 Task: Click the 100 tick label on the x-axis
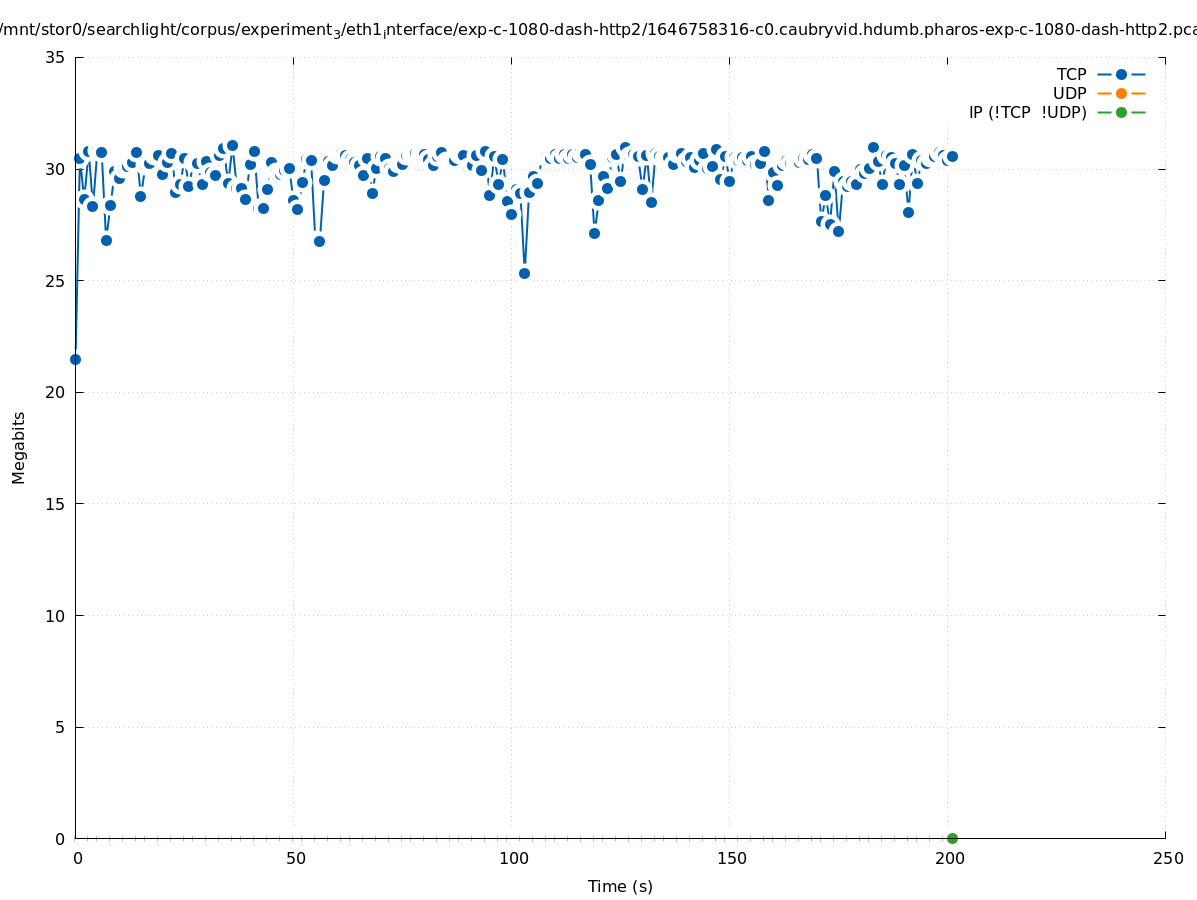pyautogui.click(x=512, y=858)
